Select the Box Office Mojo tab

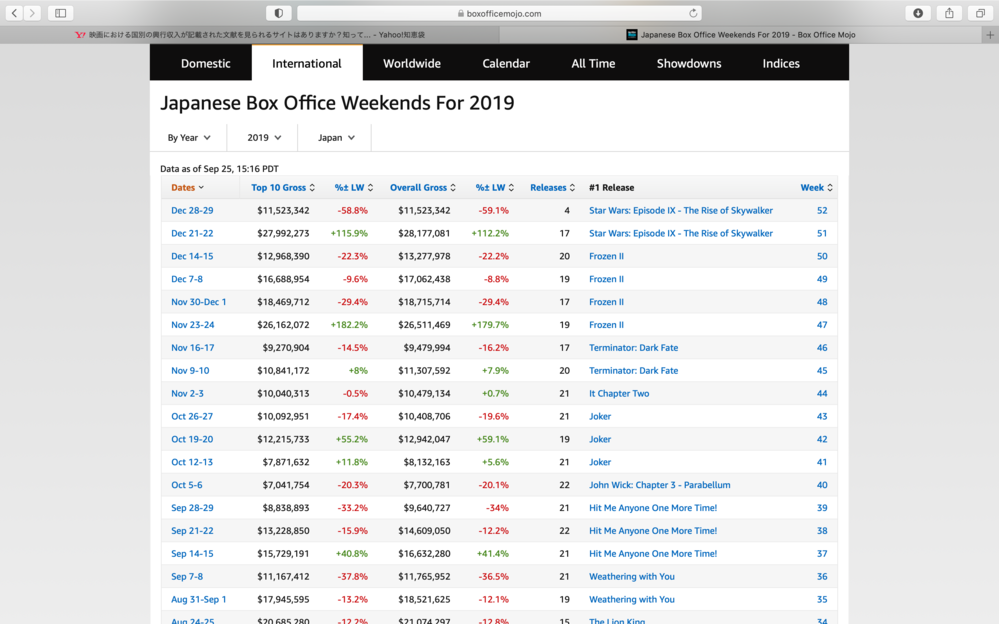tap(741, 35)
